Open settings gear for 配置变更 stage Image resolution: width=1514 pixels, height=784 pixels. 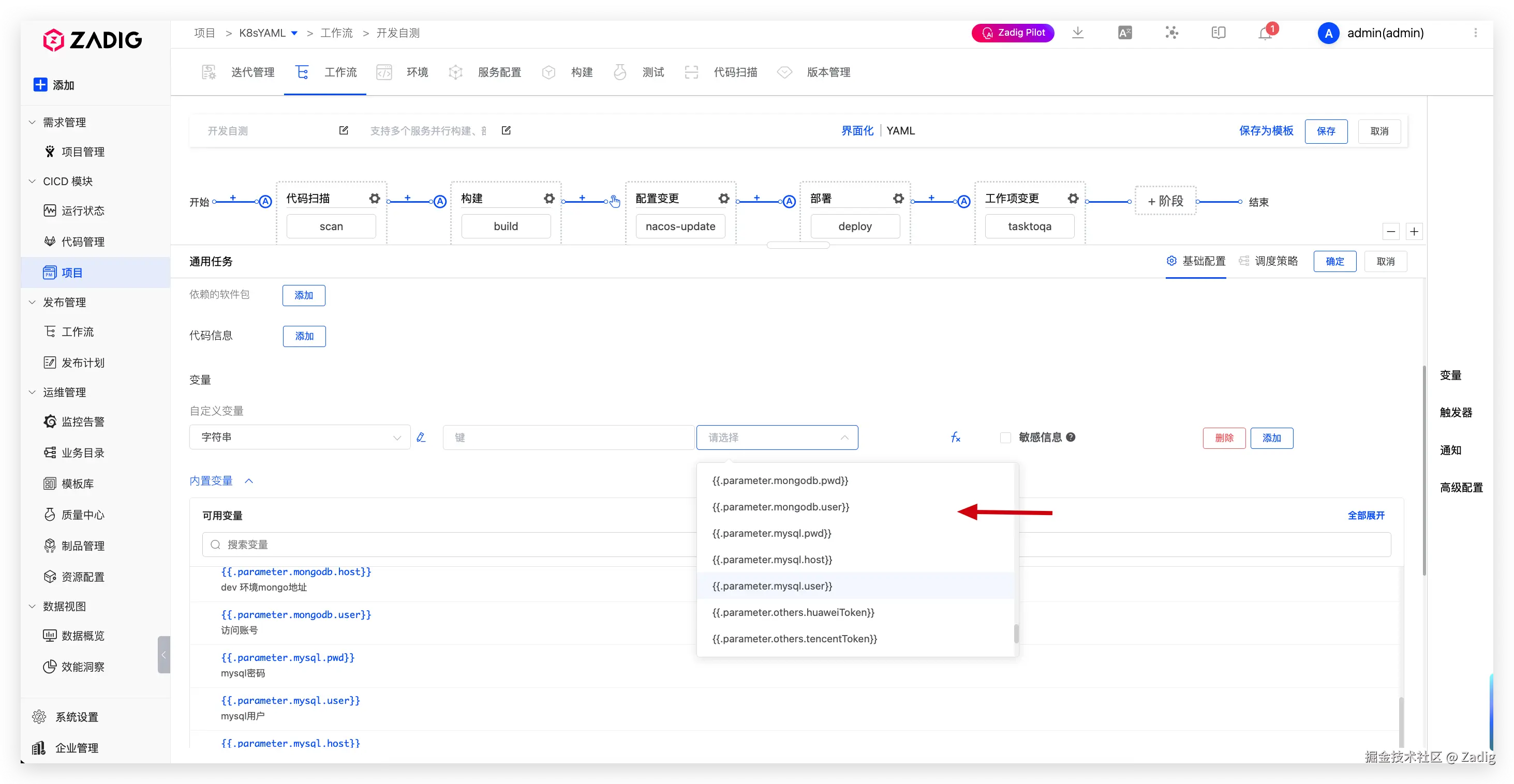pos(723,199)
